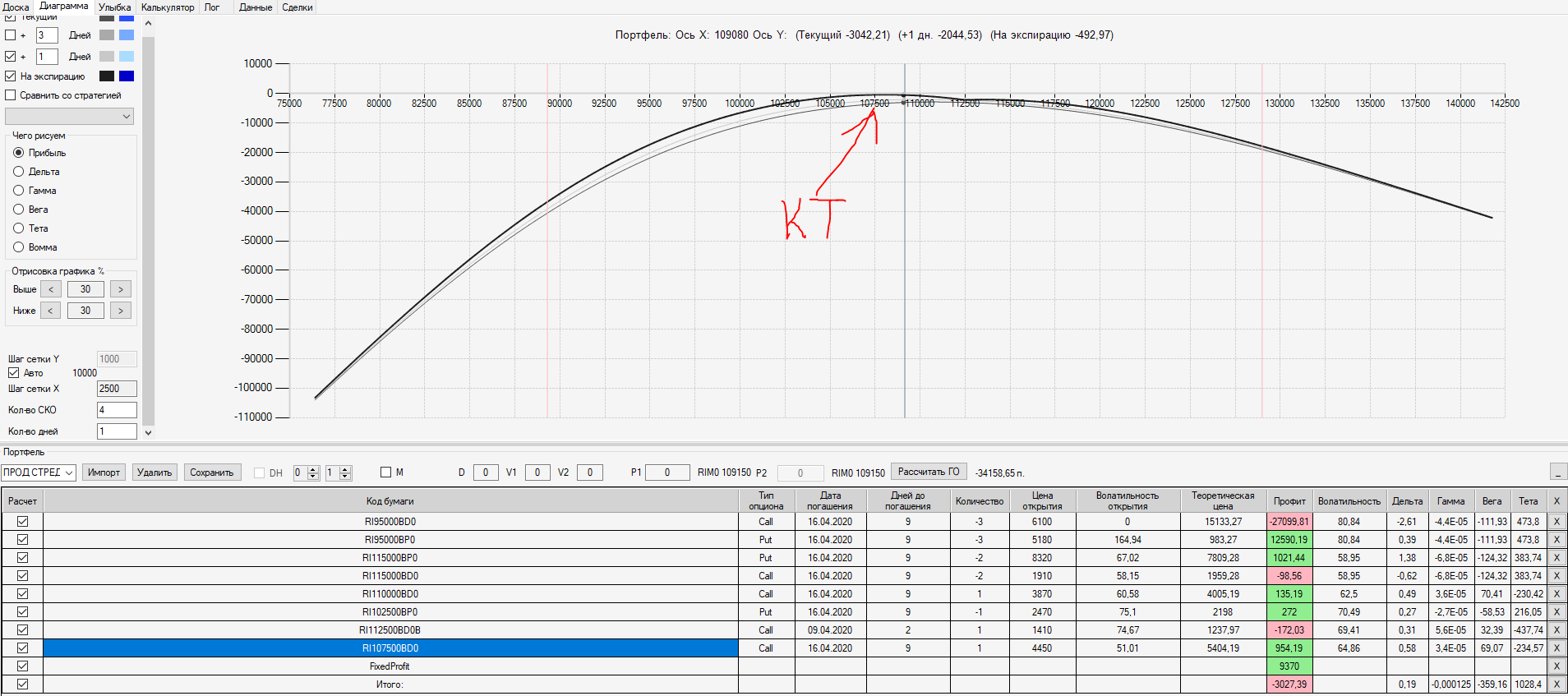Remove row RI115000BP0 with its X button

pyautogui.click(x=1556, y=558)
